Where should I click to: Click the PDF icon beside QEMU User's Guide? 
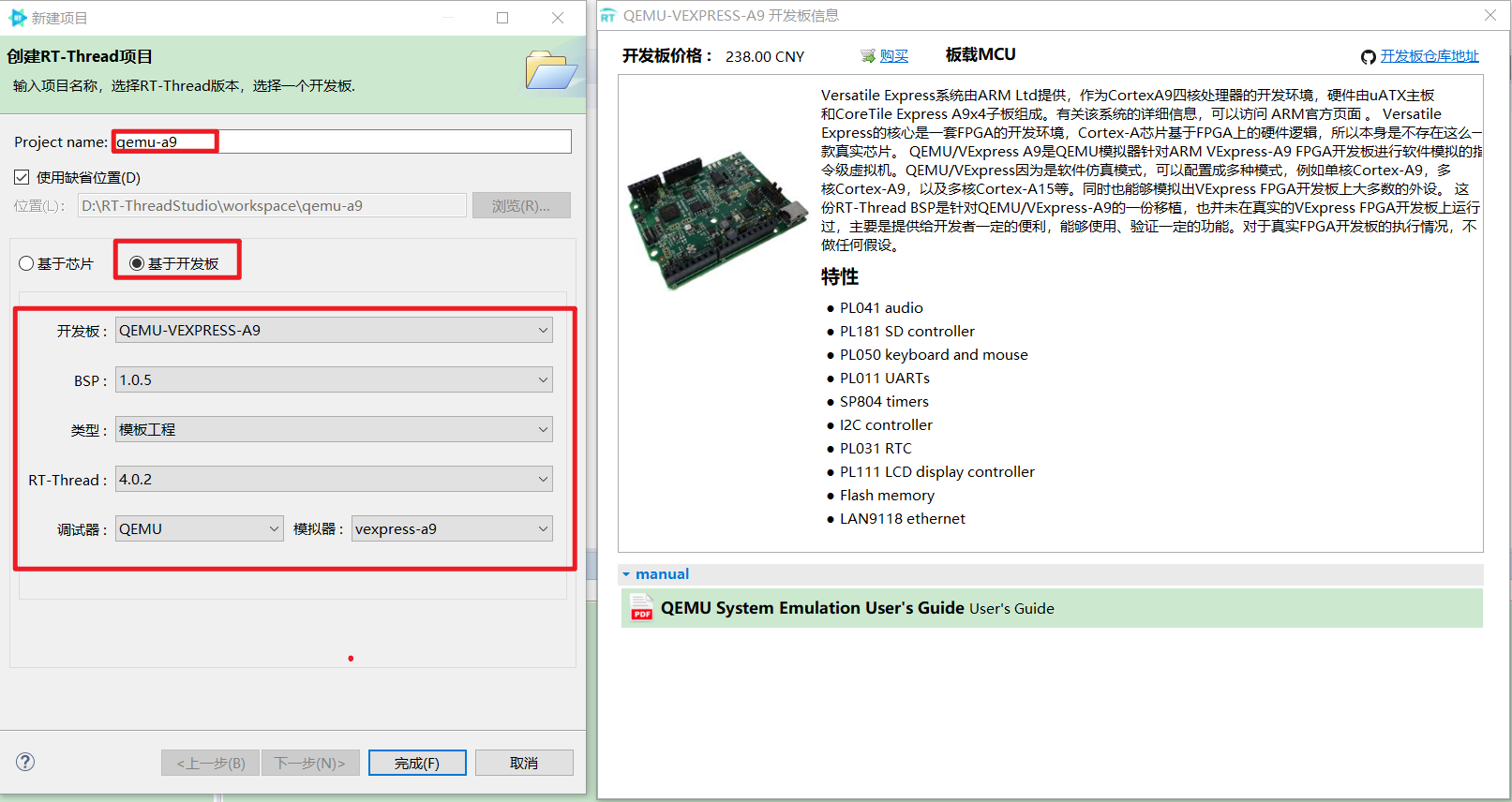[641, 608]
